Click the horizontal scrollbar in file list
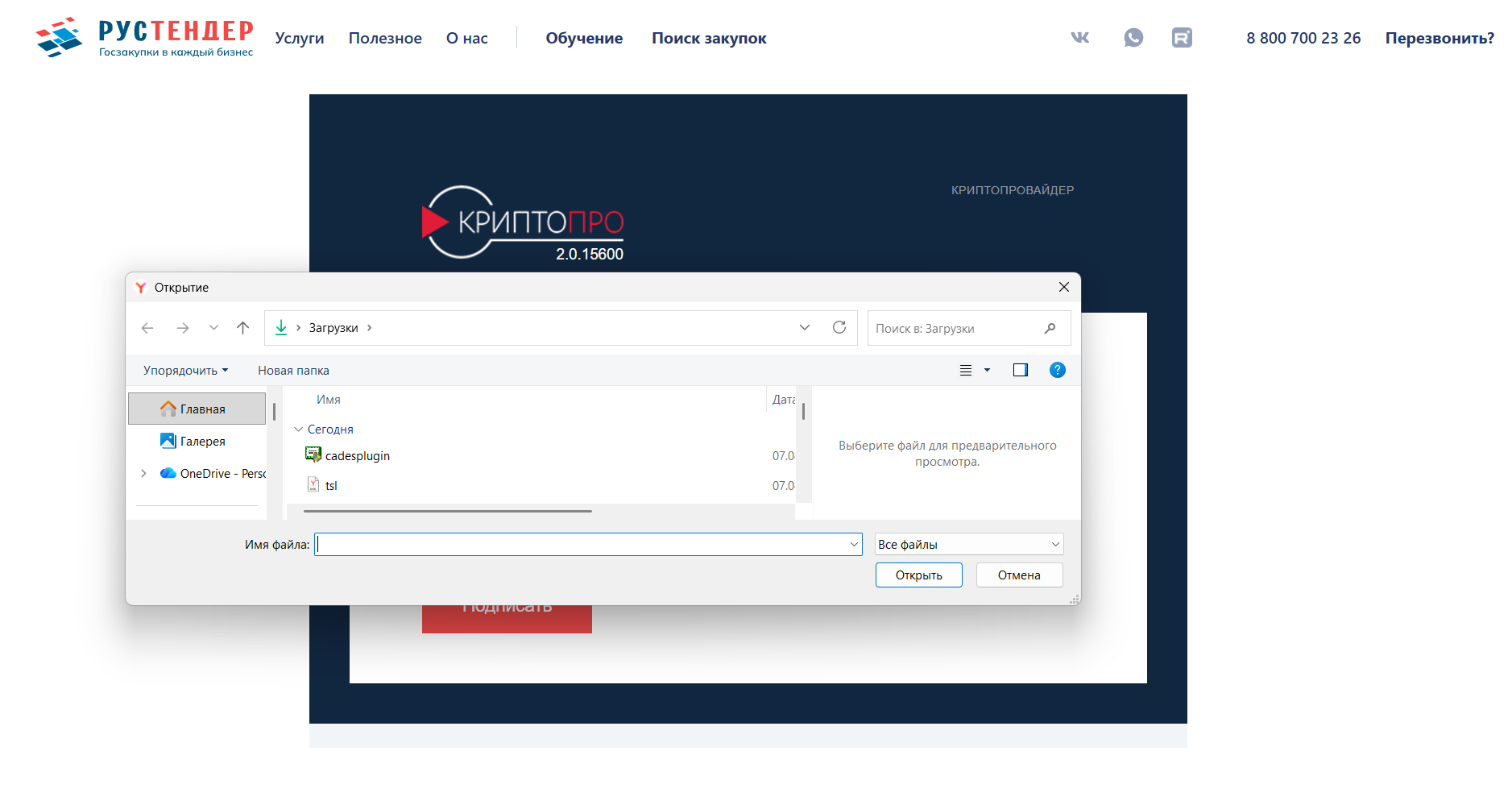This screenshot has height=801, width=1512. pyautogui.click(x=447, y=511)
